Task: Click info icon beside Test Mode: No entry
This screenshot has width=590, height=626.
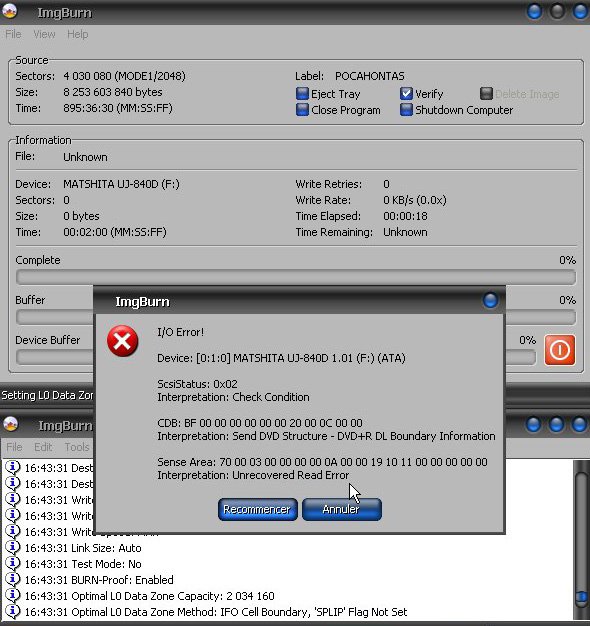Action: (x=13, y=563)
